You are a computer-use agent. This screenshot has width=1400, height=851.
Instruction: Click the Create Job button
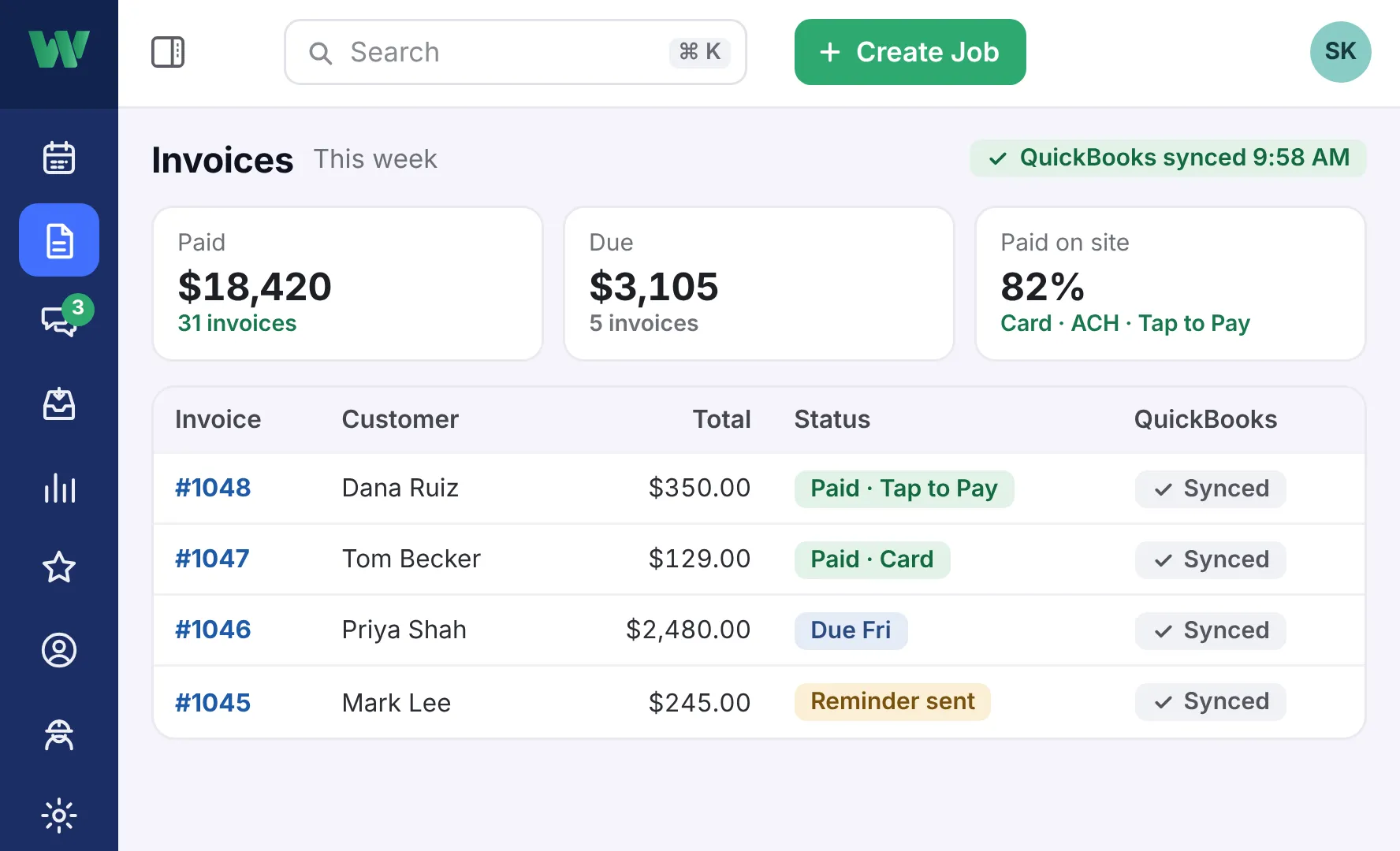pos(910,52)
